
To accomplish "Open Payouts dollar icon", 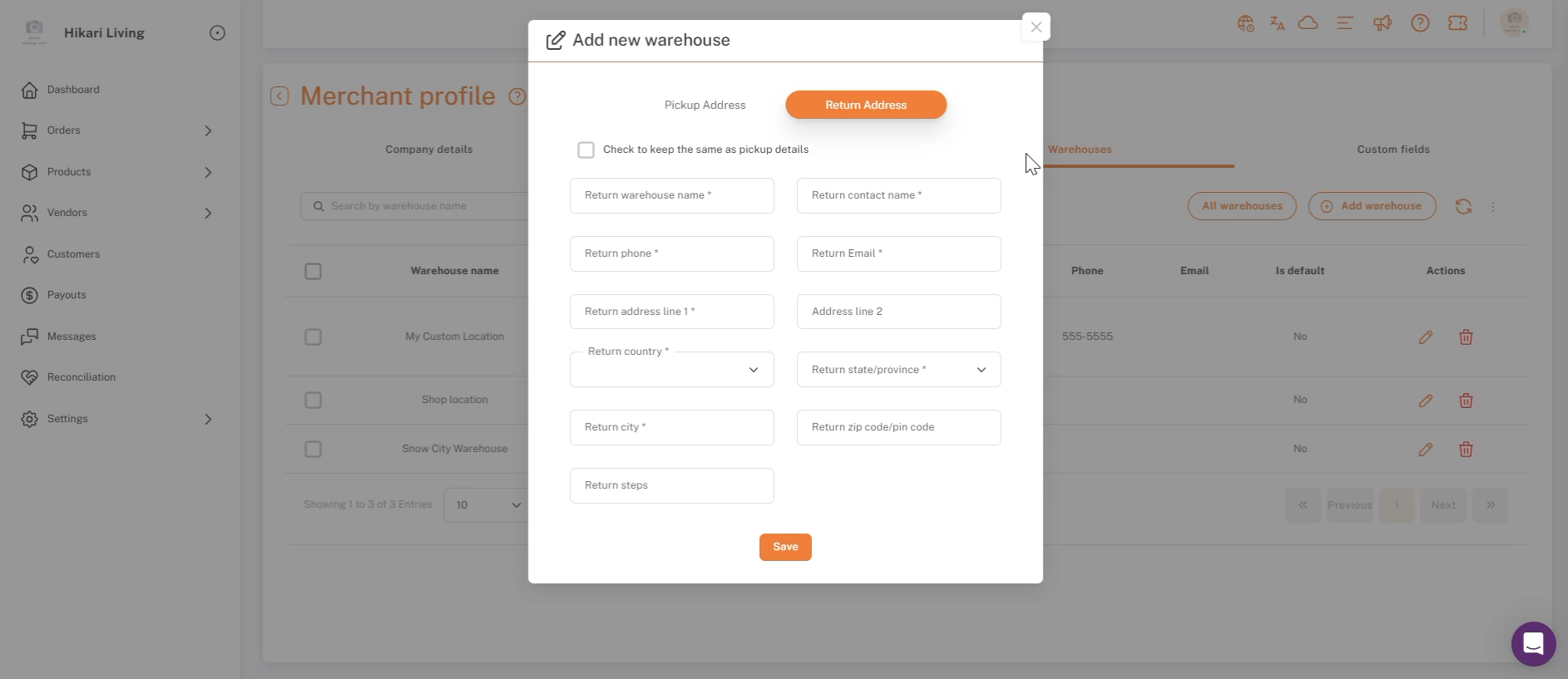I will click(x=30, y=295).
